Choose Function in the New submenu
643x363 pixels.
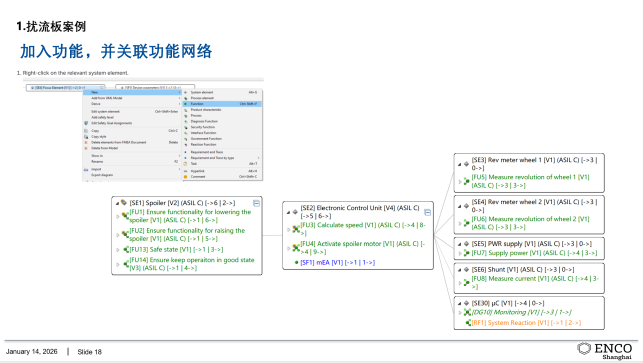222,104
